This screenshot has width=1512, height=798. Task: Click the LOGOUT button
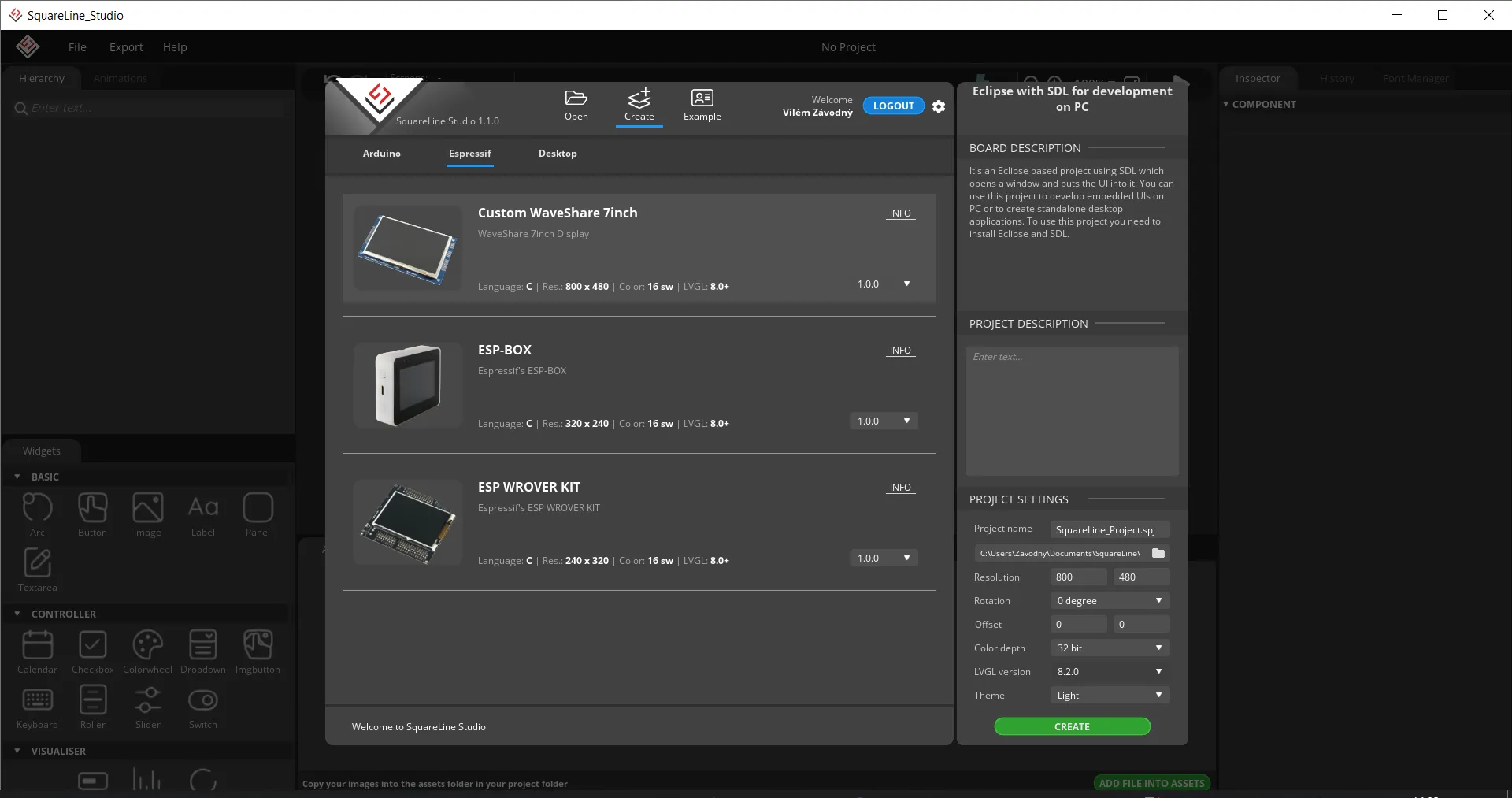[x=893, y=106]
